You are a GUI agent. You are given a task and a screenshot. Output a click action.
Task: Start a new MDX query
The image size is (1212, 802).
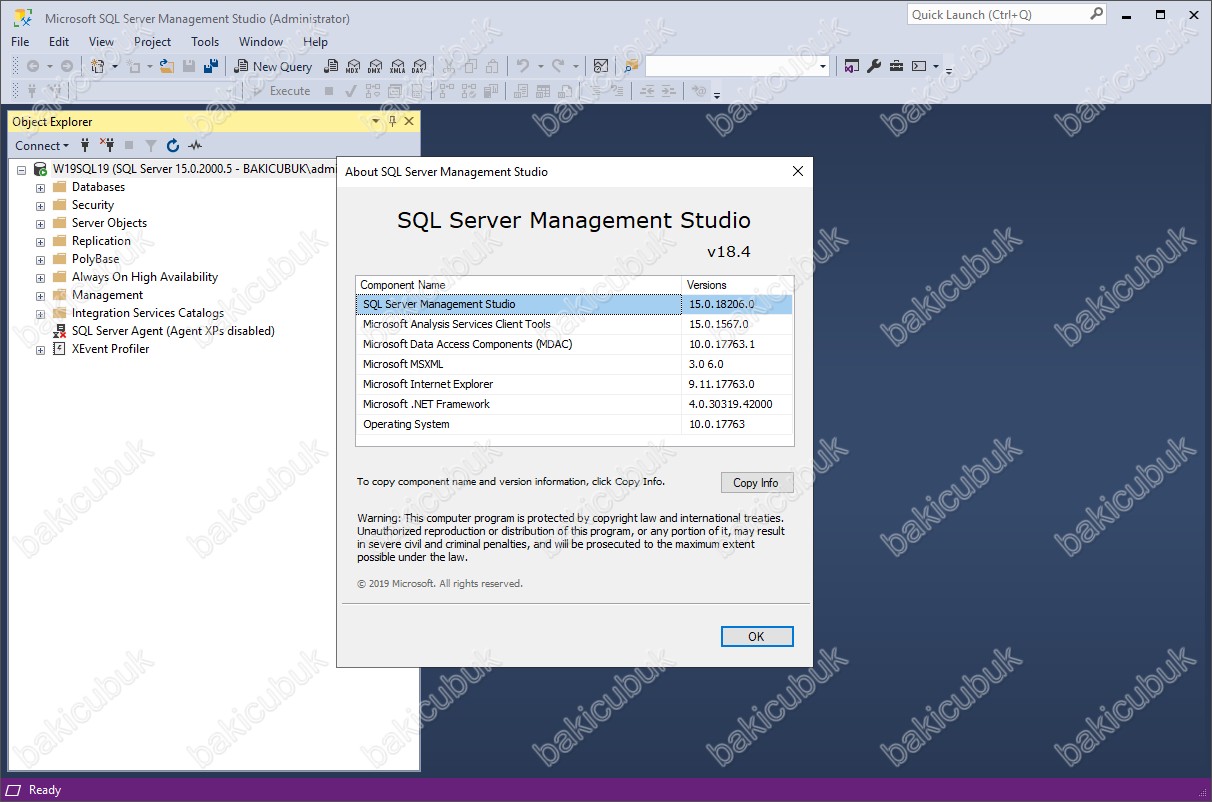(x=352, y=66)
